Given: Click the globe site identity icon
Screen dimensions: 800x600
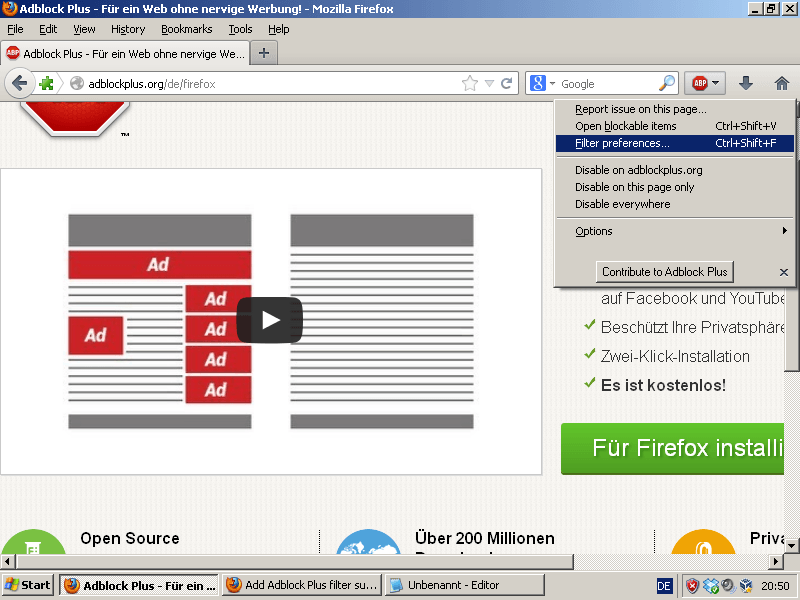Looking at the screenshot, I should point(77,83).
